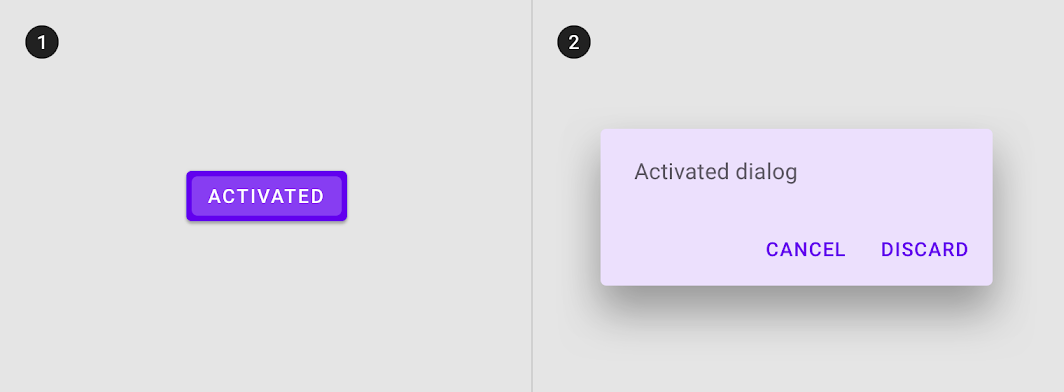This screenshot has height=392, width=1064.
Task: Click the dialog area left of CANCEL
Action: click(x=679, y=250)
